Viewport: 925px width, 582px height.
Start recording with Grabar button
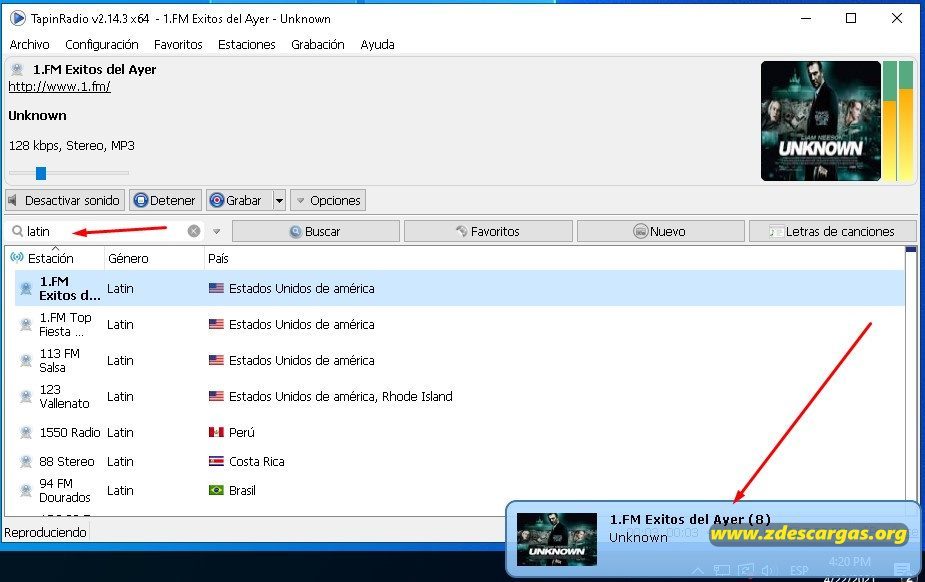(239, 200)
